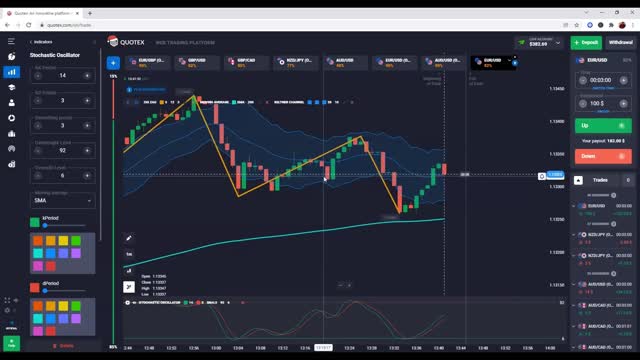Viewport: 640px width, 360px height.
Task: Increase the trade time 00:03:00
Action: 623,80
